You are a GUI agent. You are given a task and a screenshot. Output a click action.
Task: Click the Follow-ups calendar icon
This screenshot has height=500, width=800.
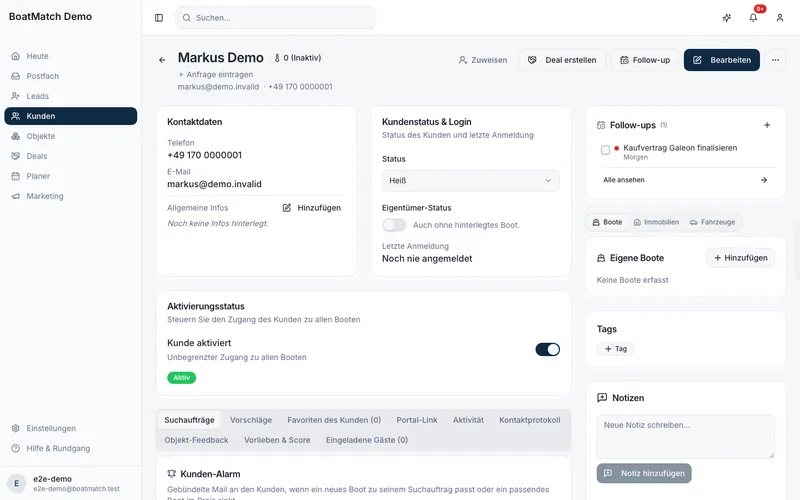[601, 125]
